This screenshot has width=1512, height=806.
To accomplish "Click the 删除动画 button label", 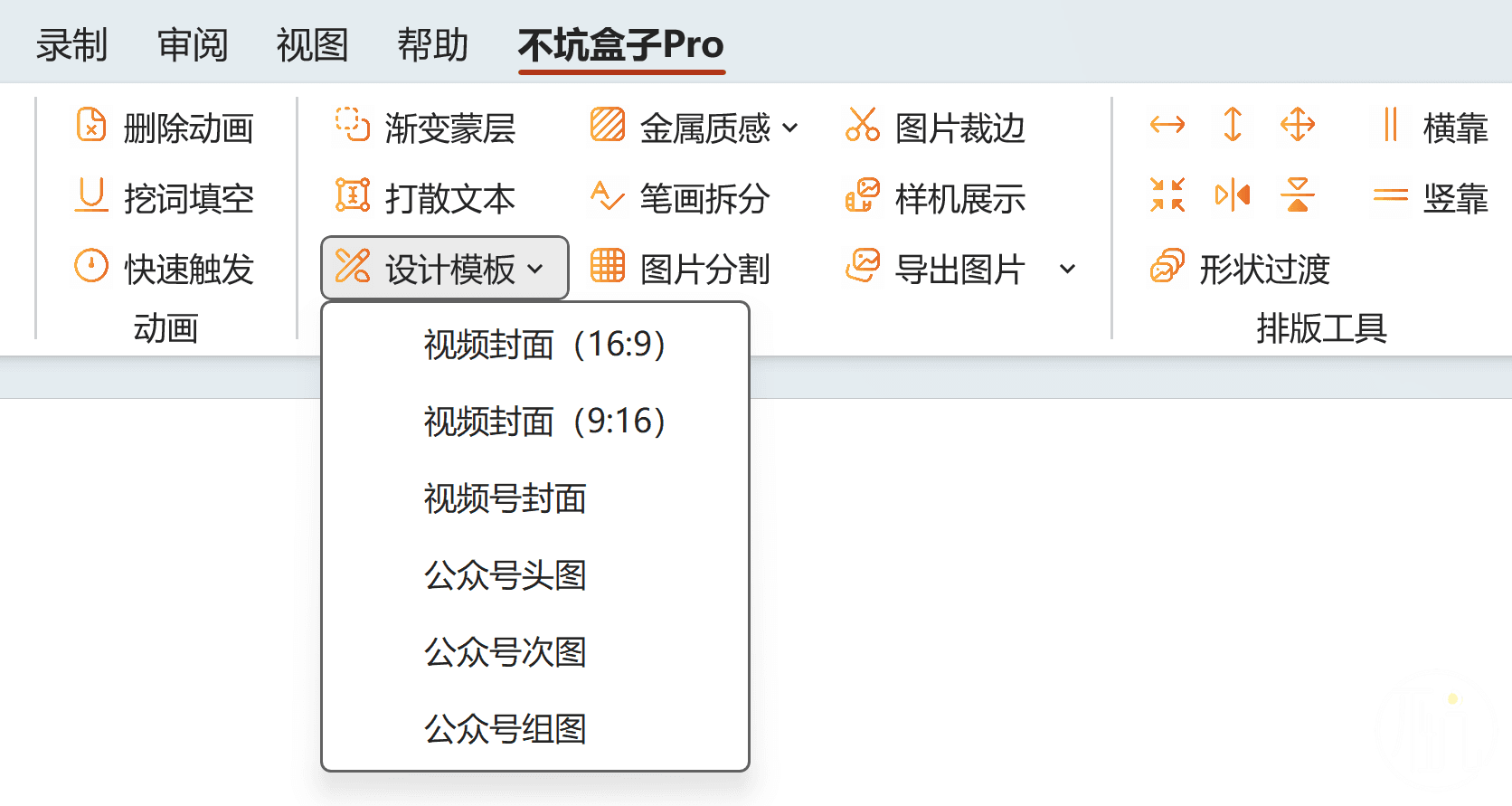I will [x=189, y=128].
